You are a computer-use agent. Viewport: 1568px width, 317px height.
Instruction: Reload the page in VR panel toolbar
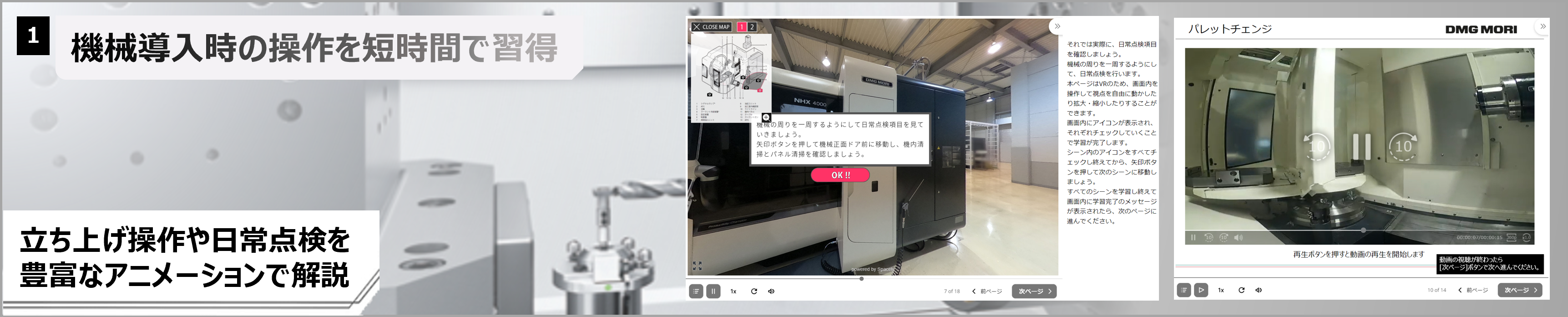point(754,291)
